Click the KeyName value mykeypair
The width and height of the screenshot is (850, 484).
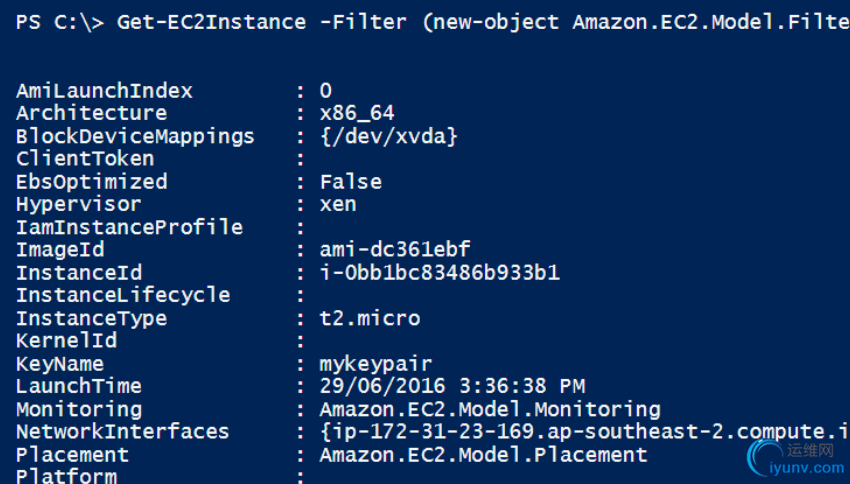pyautogui.click(x=376, y=364)
